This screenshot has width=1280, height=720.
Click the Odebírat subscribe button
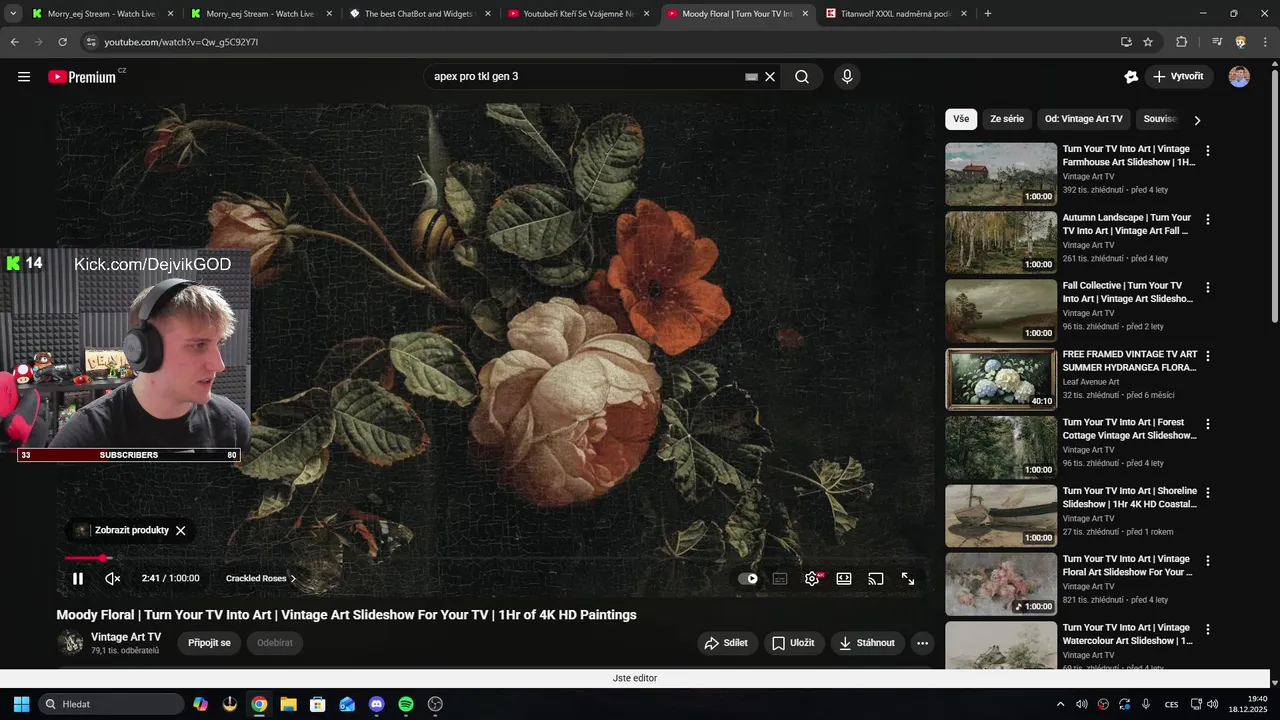click(x=275, y=643)
